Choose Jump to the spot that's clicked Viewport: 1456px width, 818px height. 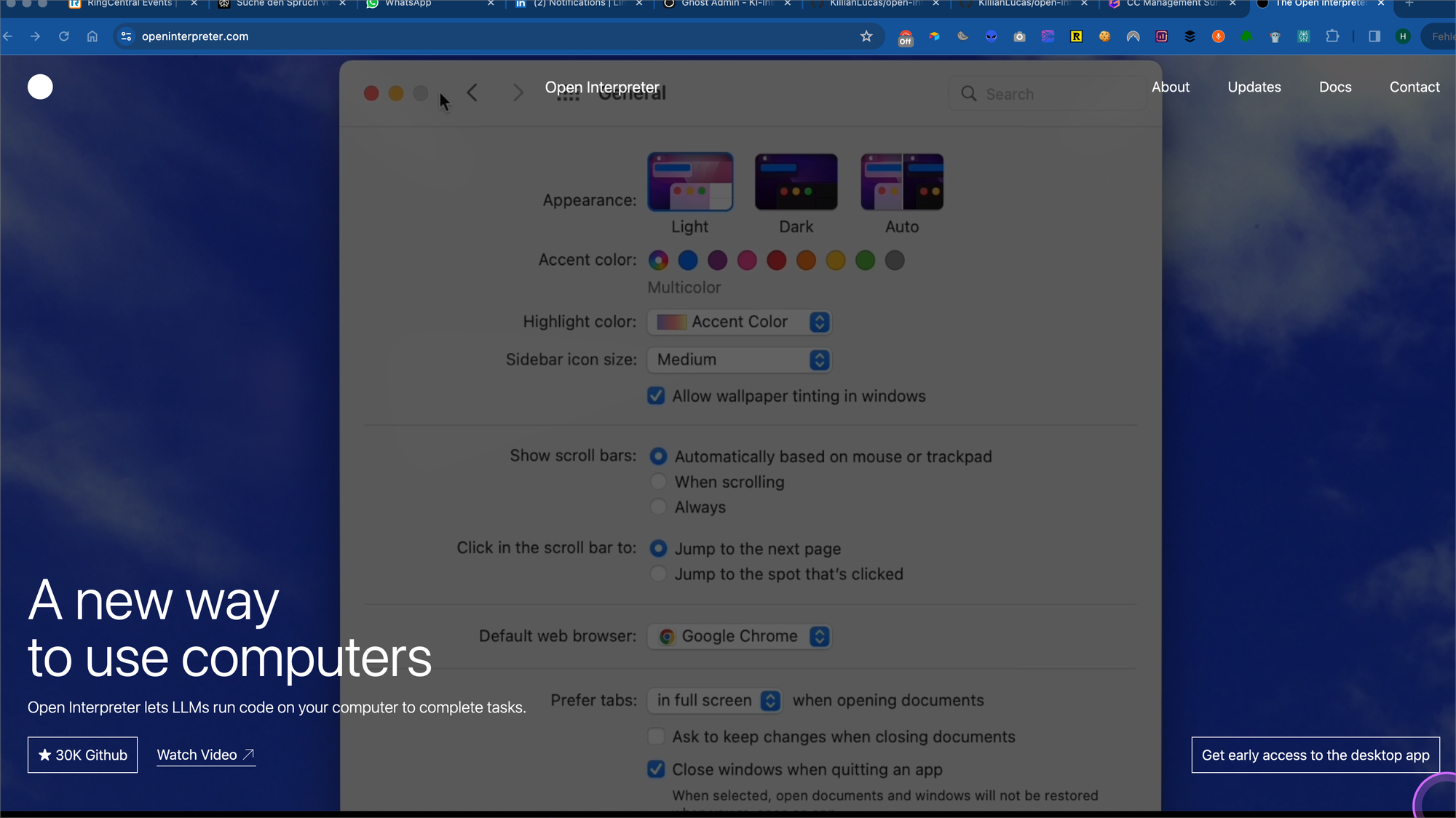click(658, 573)
